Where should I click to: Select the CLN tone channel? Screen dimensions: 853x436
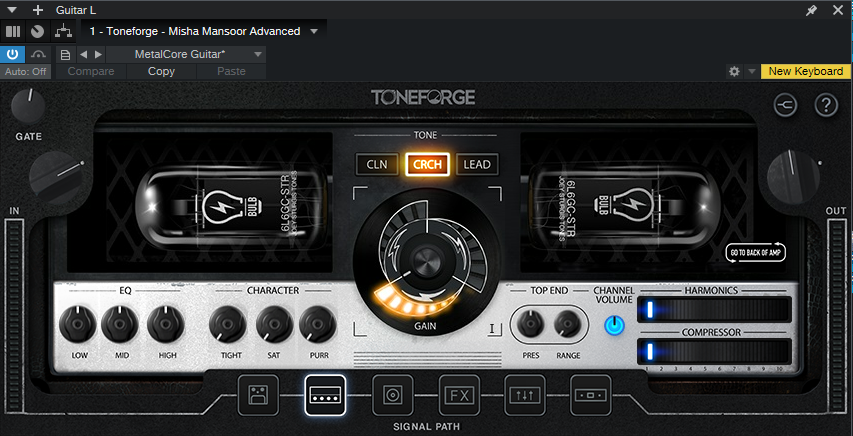(377, 164)
